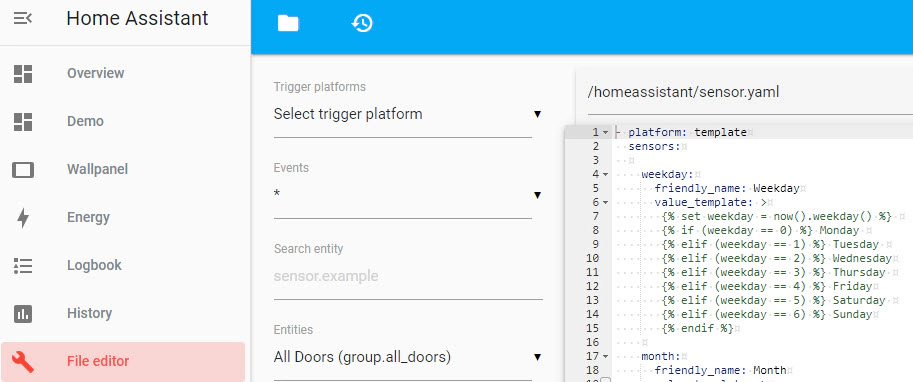This screenshot has height=382, width=913.
Task: Fold the month section at line 17
Action: point(606,356)
